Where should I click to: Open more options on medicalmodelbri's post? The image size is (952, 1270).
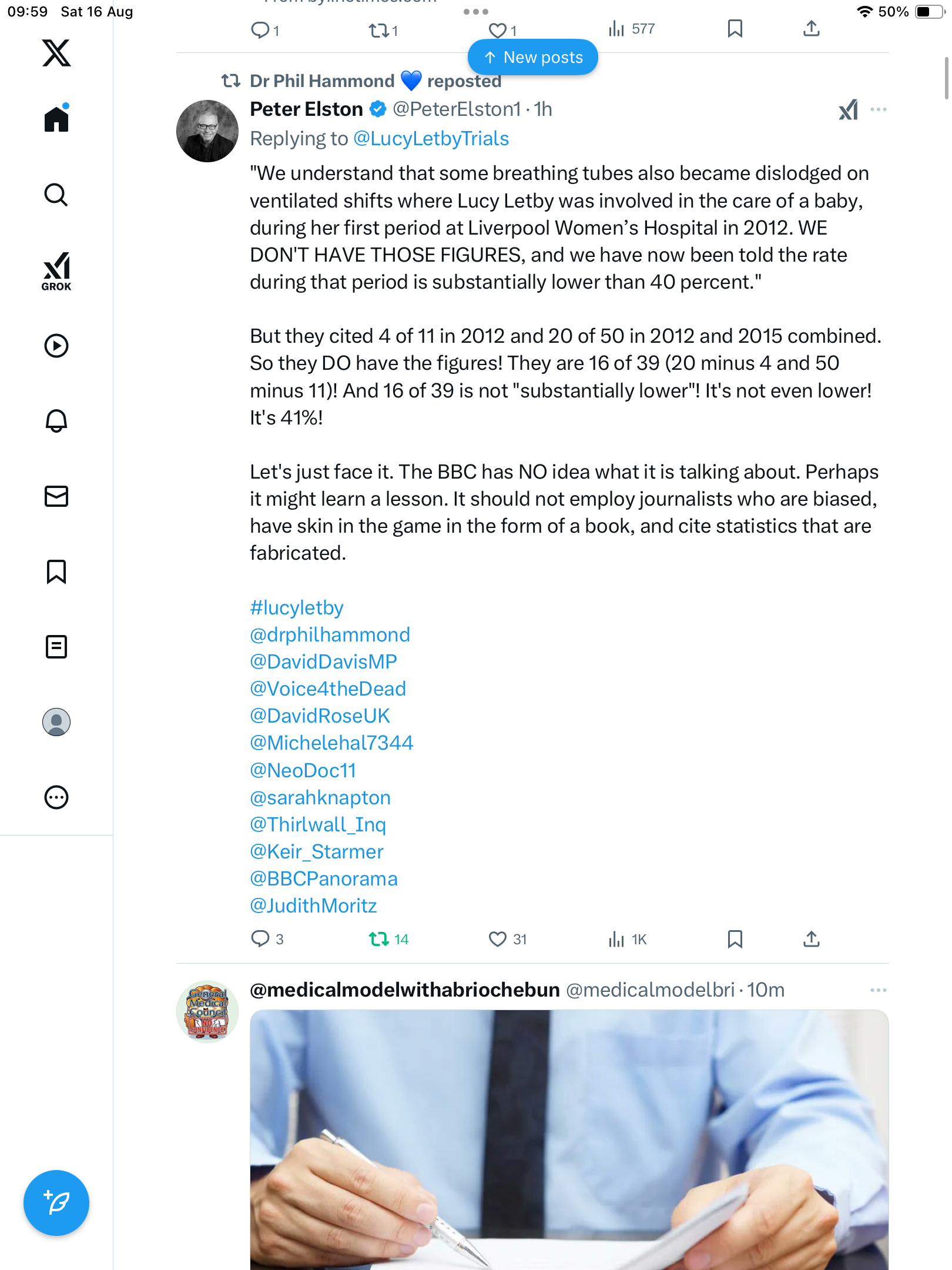click(x=878, y=990)
